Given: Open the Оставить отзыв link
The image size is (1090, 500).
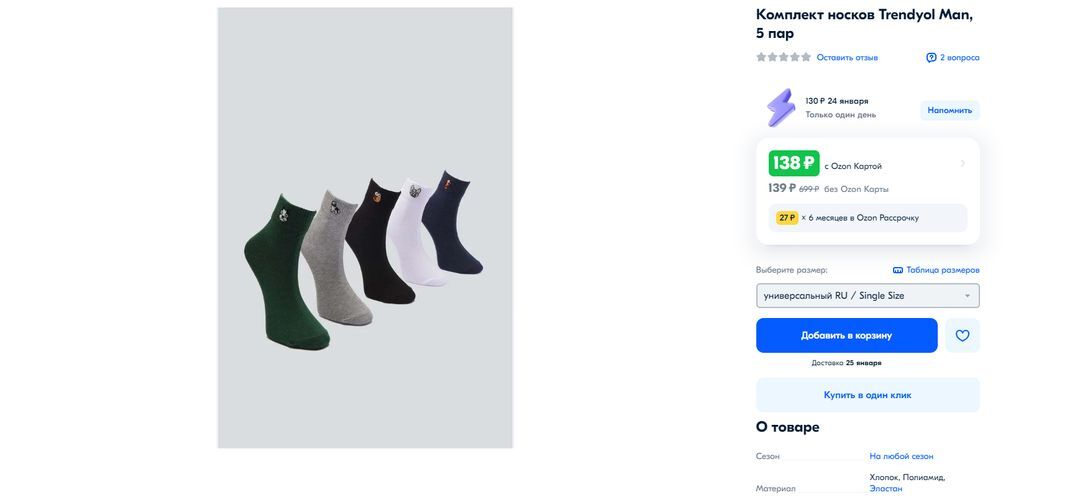Looking at the screenshot, I should pyautogui.click(x=847, y=58).
